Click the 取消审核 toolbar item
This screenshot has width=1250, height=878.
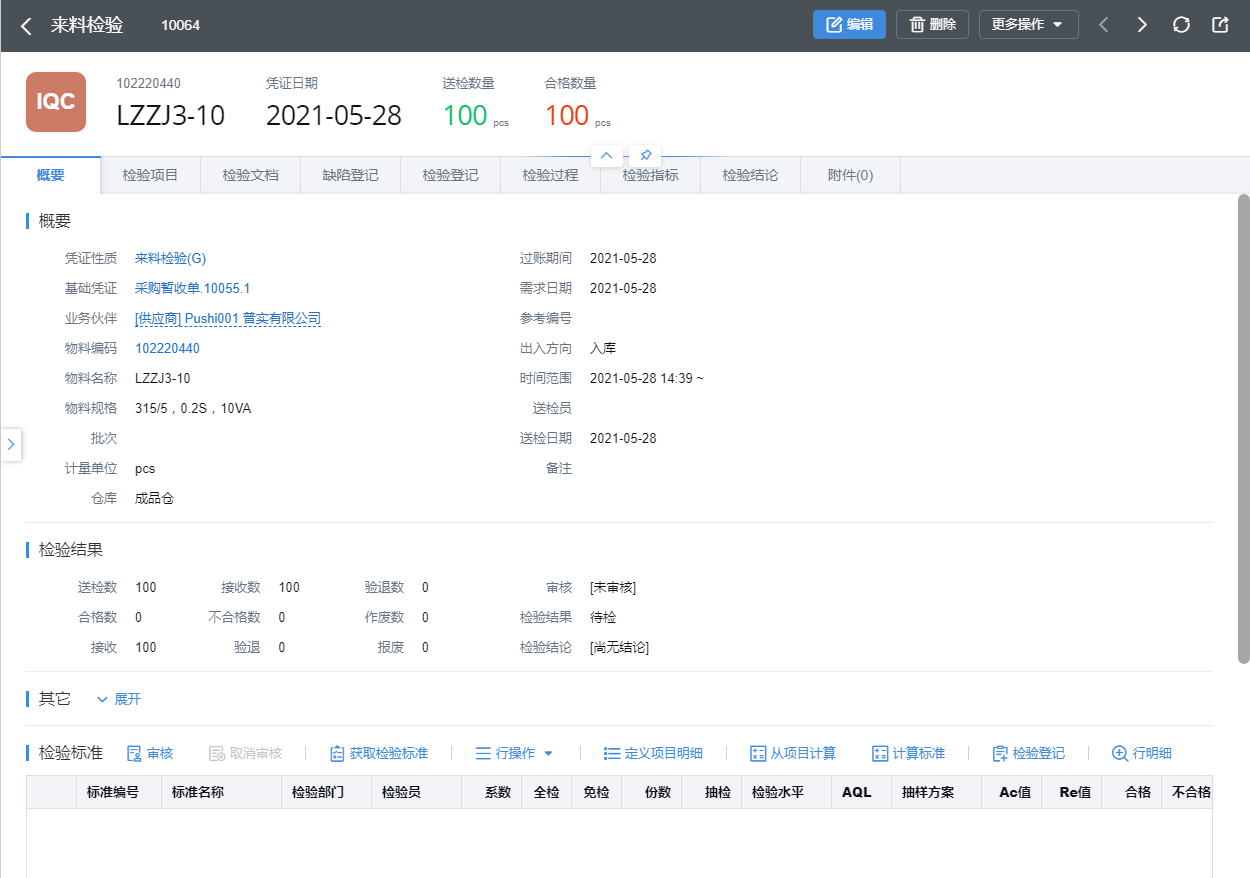click(x=245, y=753)
